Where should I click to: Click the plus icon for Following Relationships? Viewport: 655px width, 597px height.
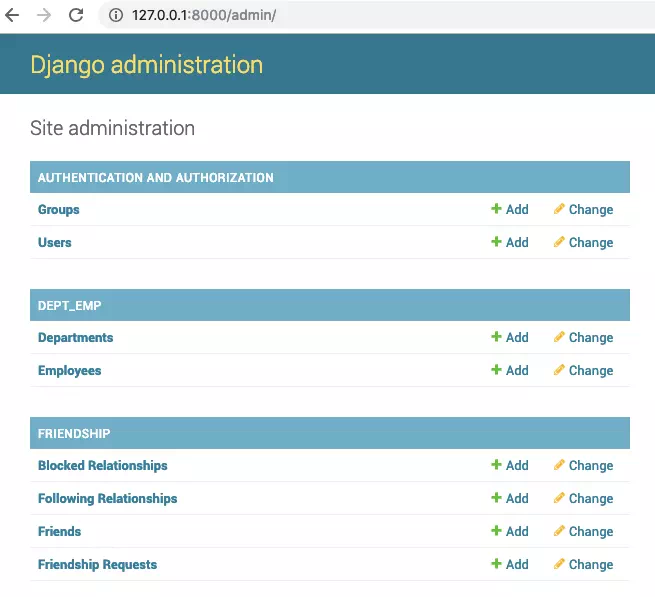coord(496,497)
